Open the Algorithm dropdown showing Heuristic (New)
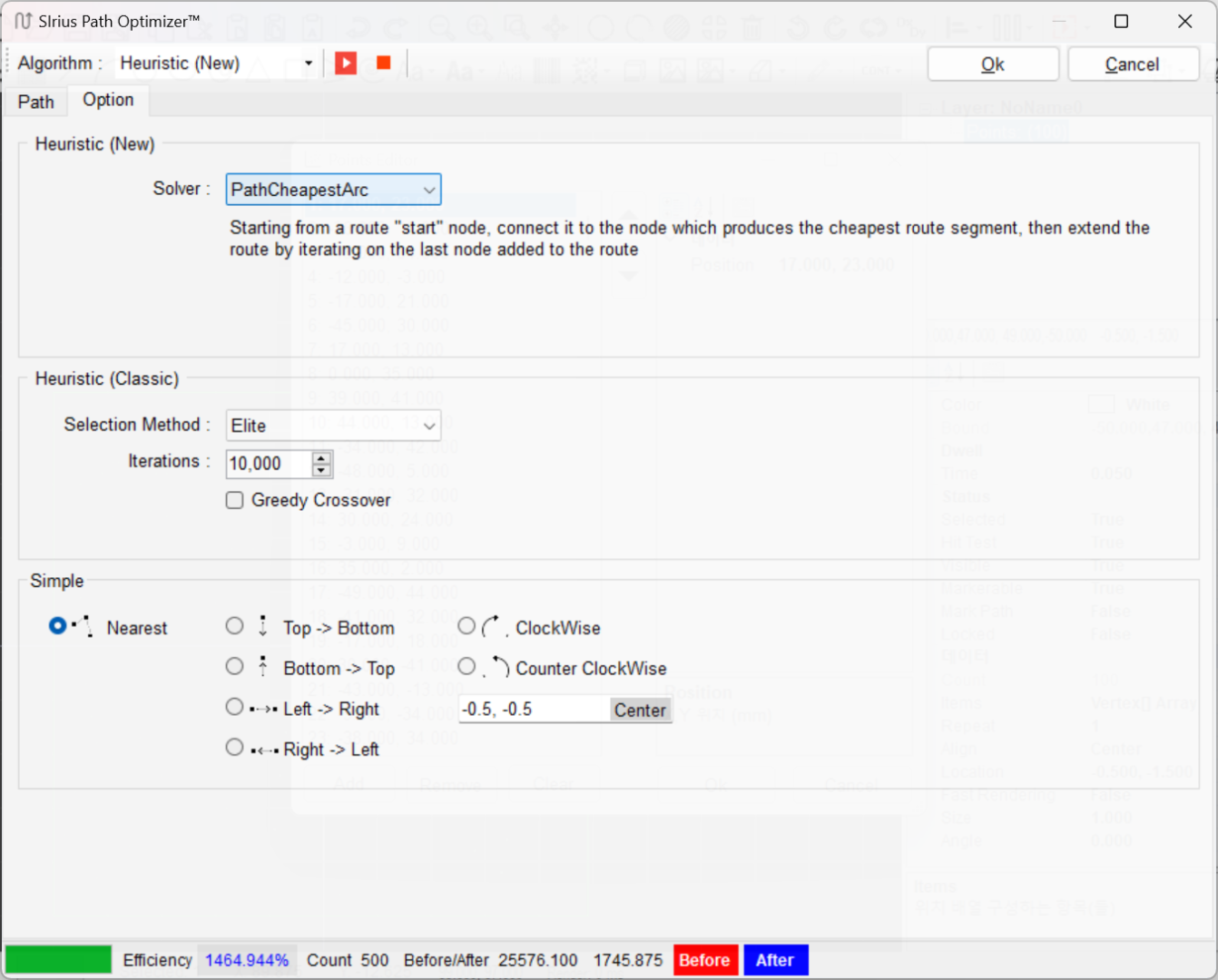This screenshot has height=980, width=1218. point(218,64)
